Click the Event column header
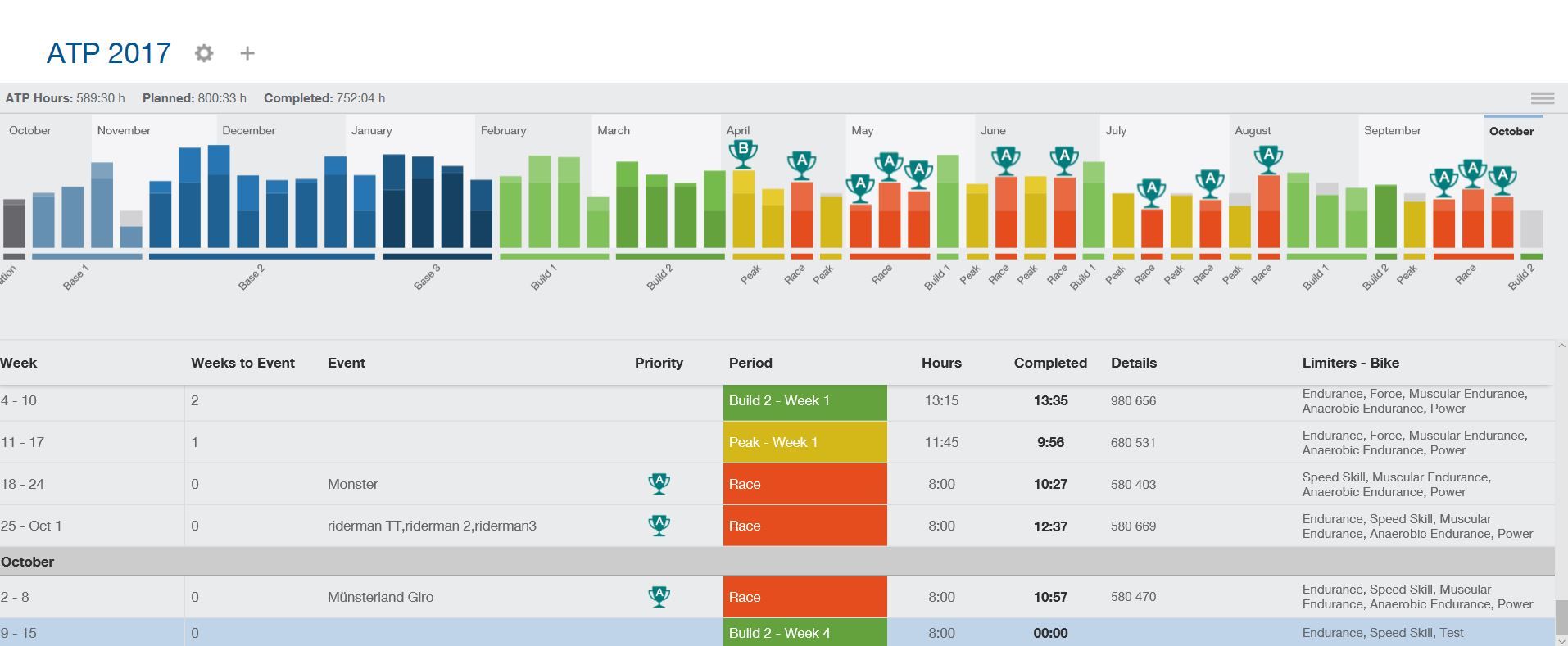 coord(347,363)
